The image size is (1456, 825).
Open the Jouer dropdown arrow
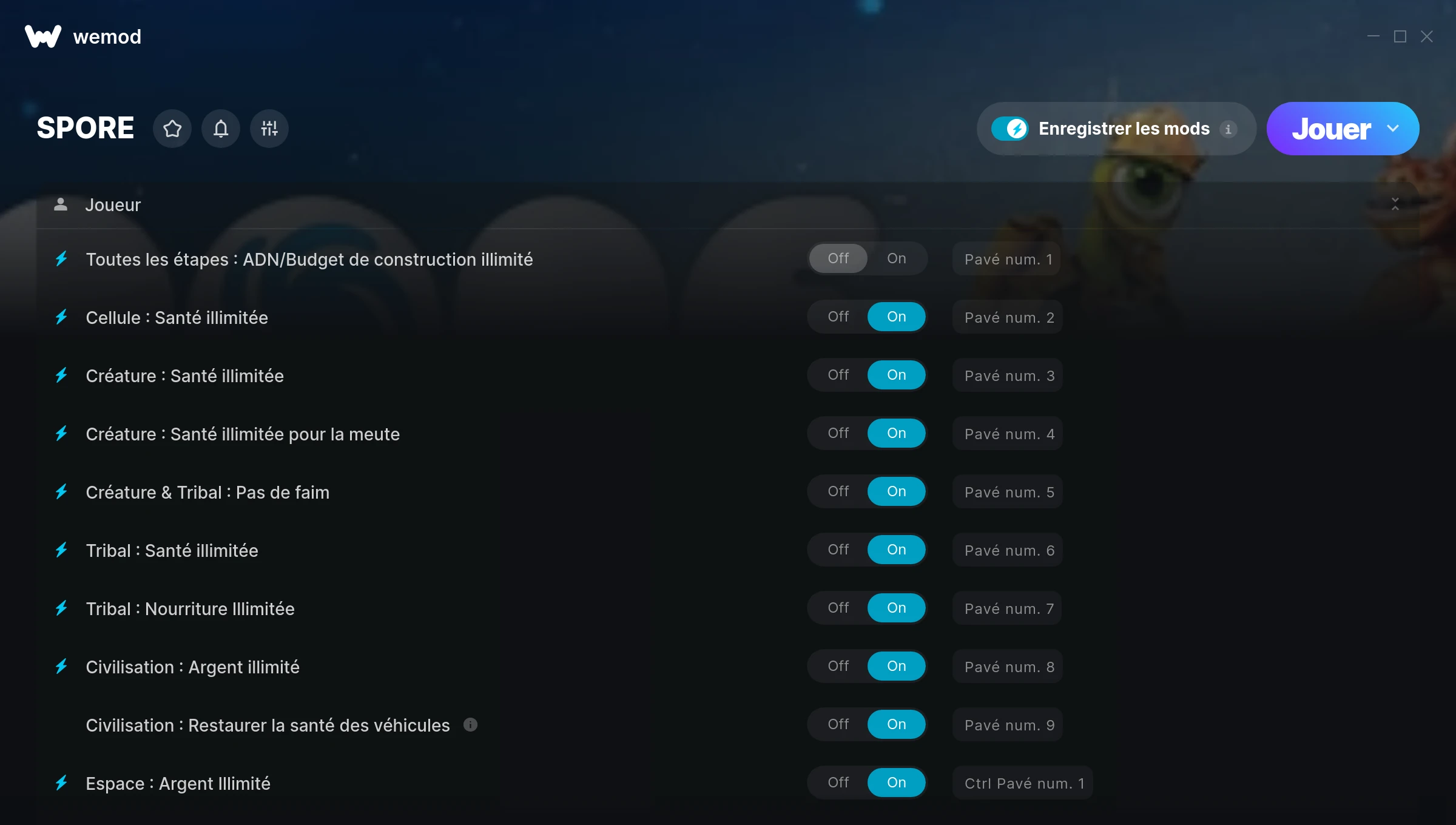(x=1393, y=129)
